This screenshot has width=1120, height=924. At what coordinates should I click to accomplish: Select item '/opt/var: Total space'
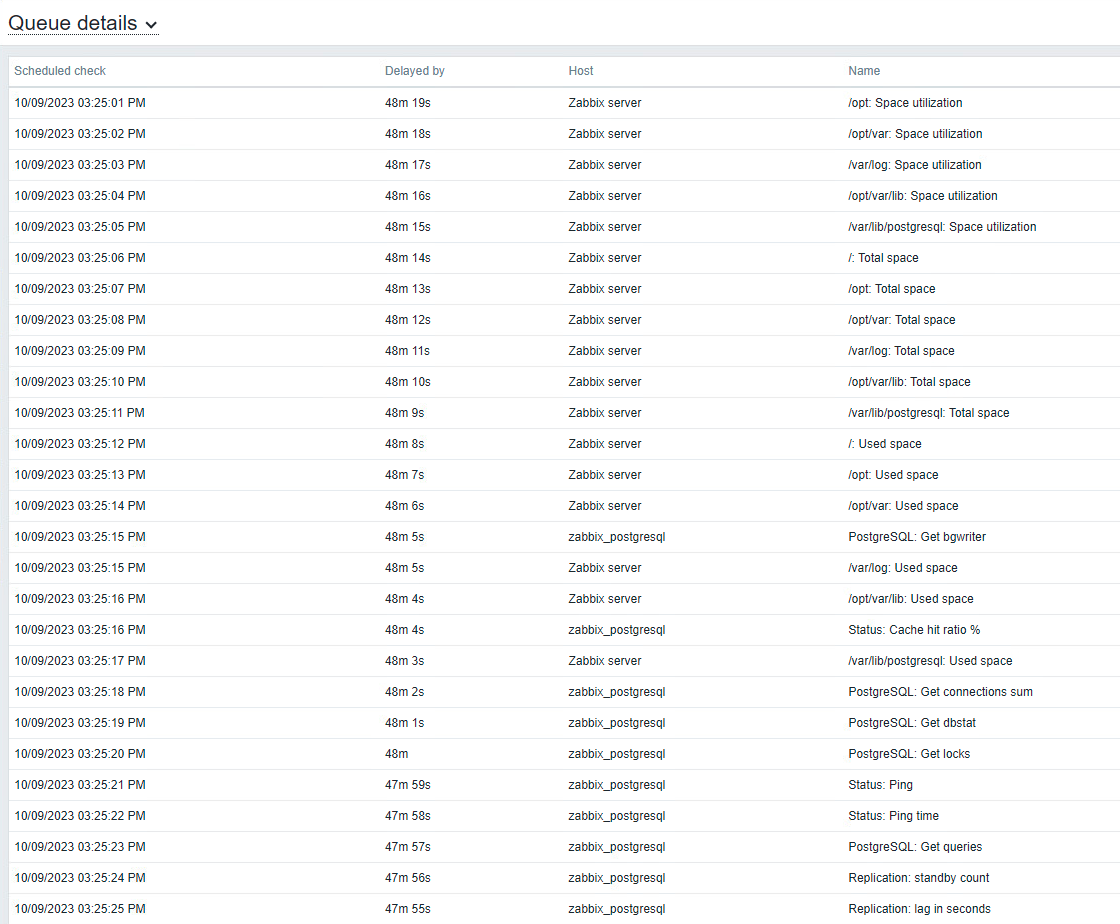[x=901, y=320]
